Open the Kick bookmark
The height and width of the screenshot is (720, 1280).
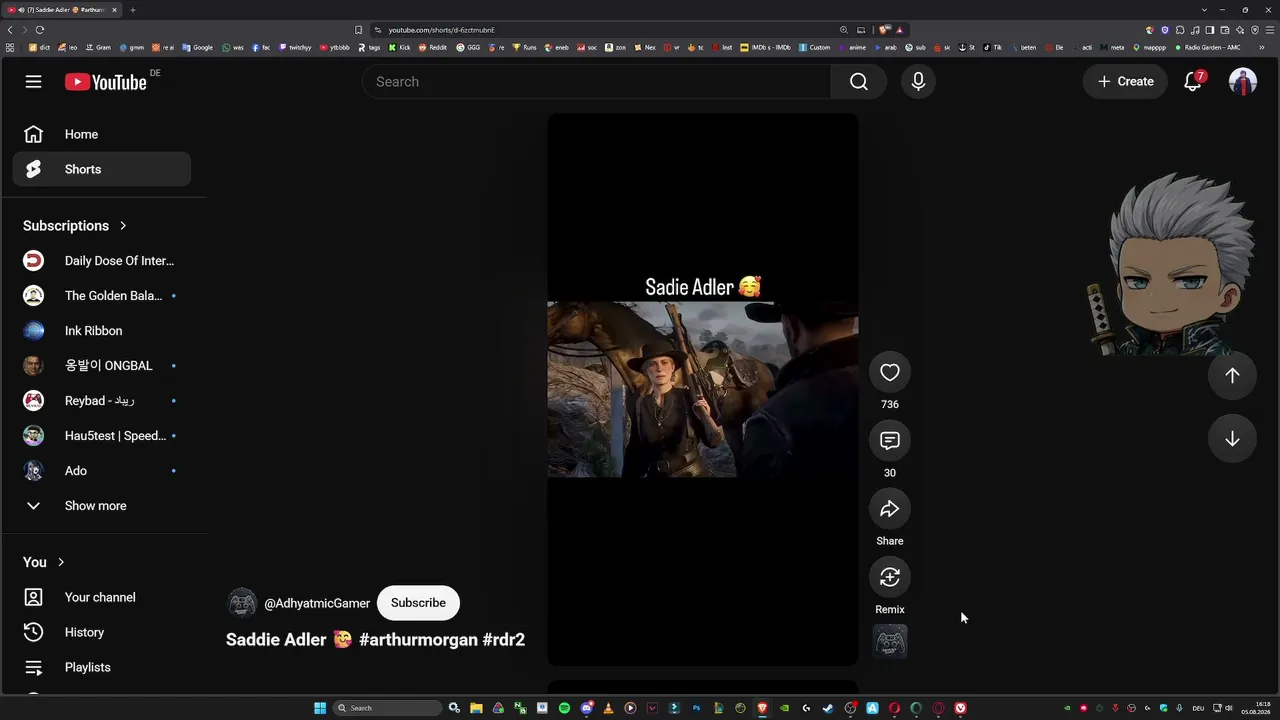(400, 47)
